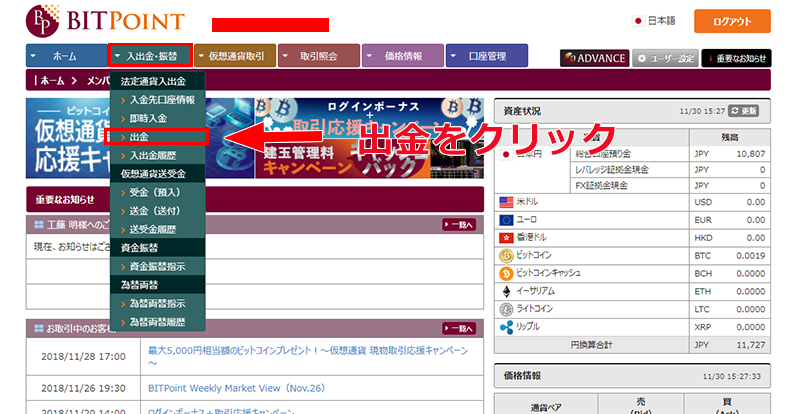
Task: Open BITPoint Weekly Market View (Nov.26) link
Action: point(236,388)
